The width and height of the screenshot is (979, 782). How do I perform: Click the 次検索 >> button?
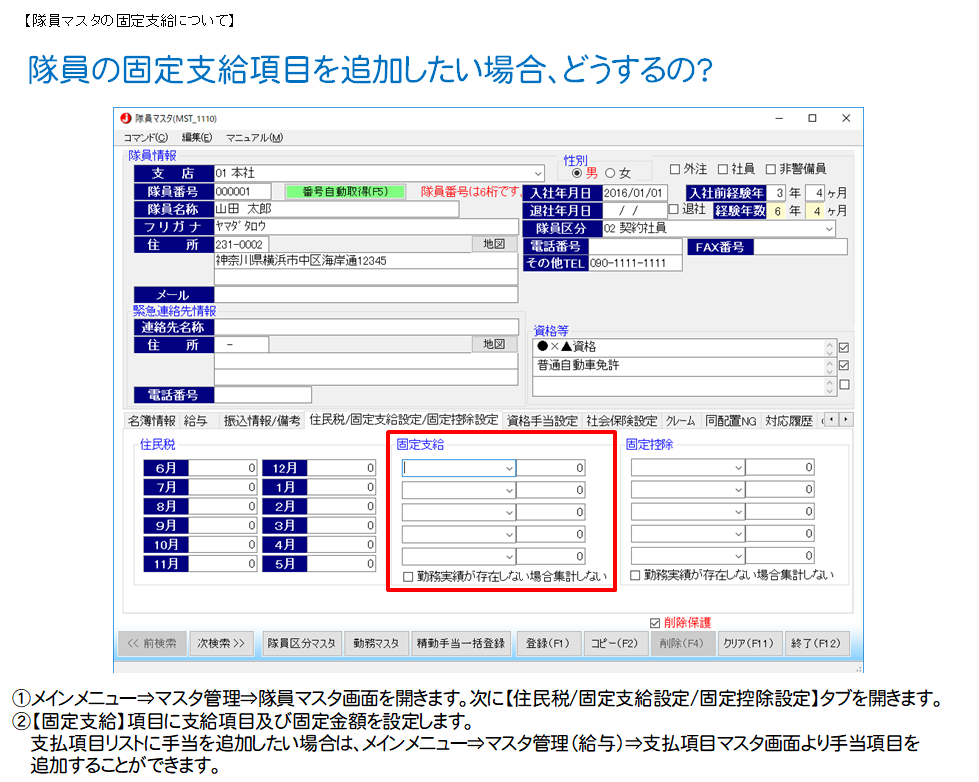pos(221,644)
